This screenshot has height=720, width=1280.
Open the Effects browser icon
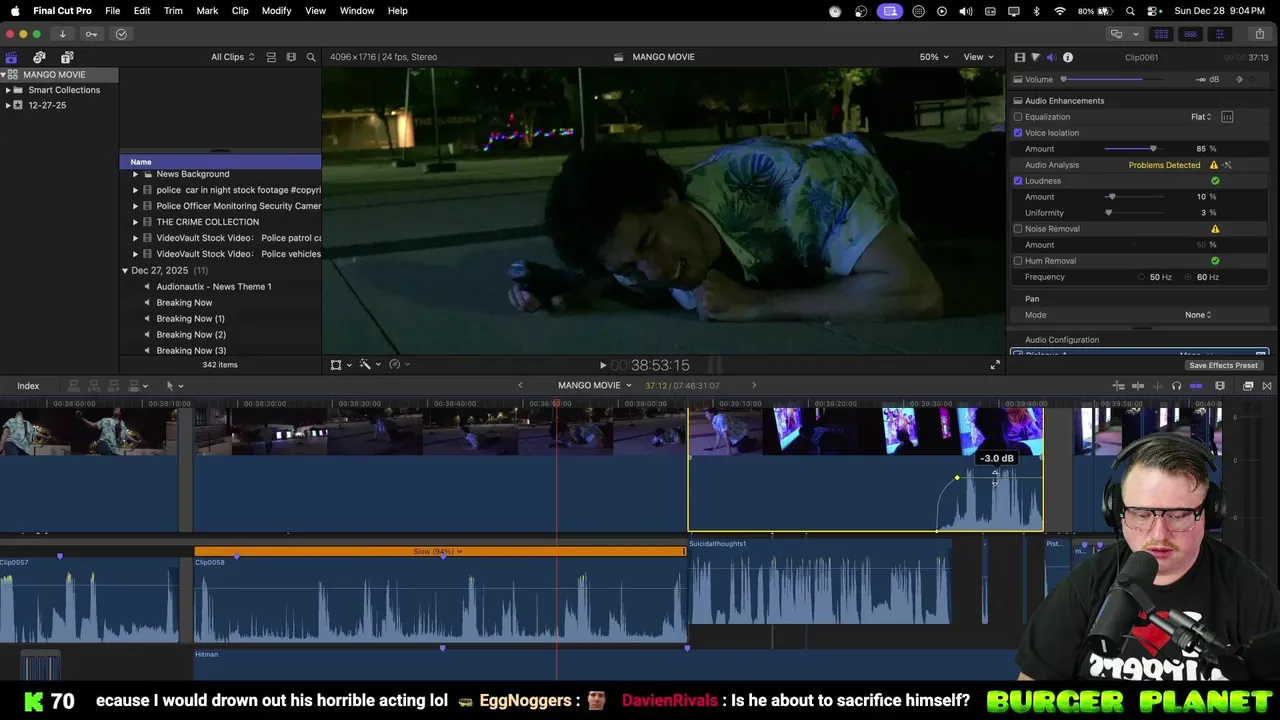tap(1248, 386)
